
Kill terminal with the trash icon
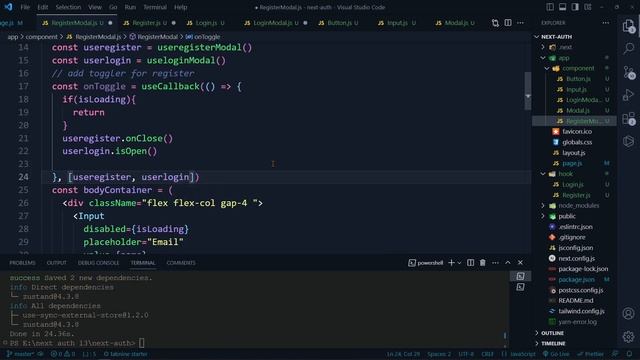click(x=483, y=263)
